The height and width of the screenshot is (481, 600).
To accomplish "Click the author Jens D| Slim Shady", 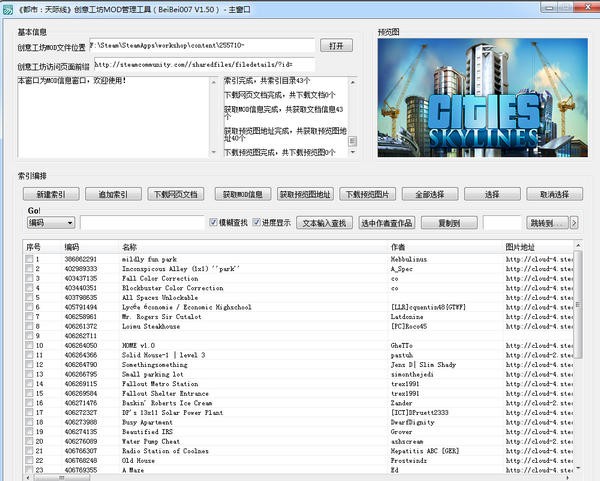I will [423, 365].
